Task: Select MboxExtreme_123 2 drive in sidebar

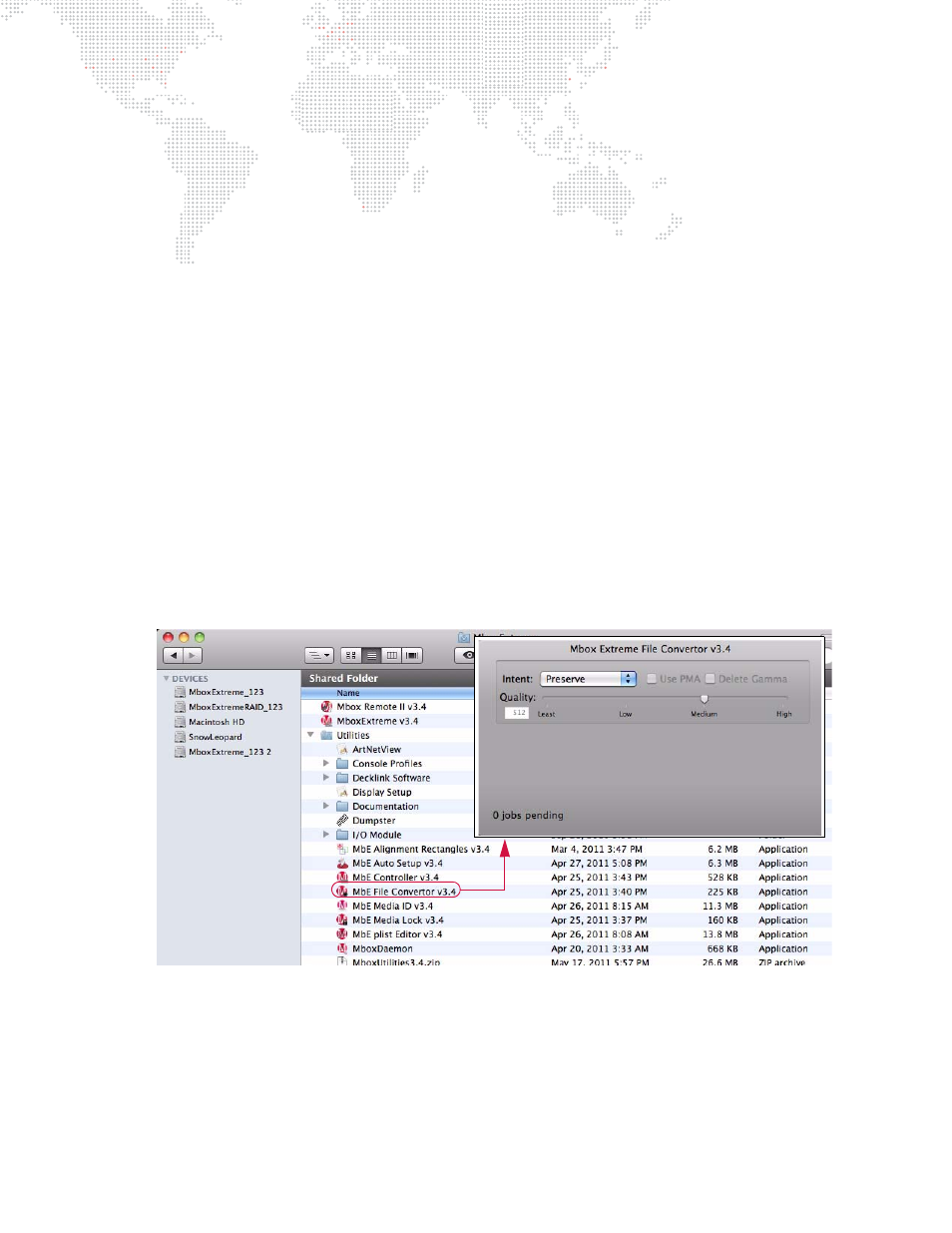Action: click(223, 752)
